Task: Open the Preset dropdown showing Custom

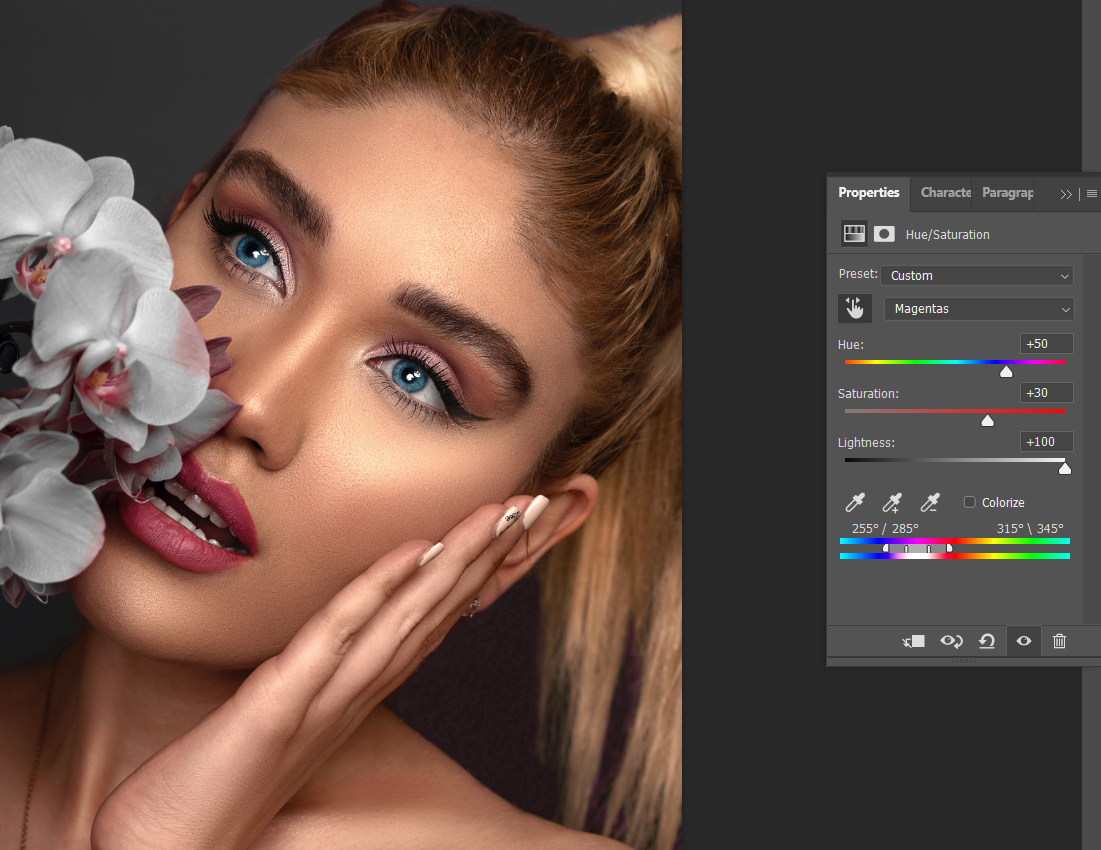Action: [x=977, y=275]
